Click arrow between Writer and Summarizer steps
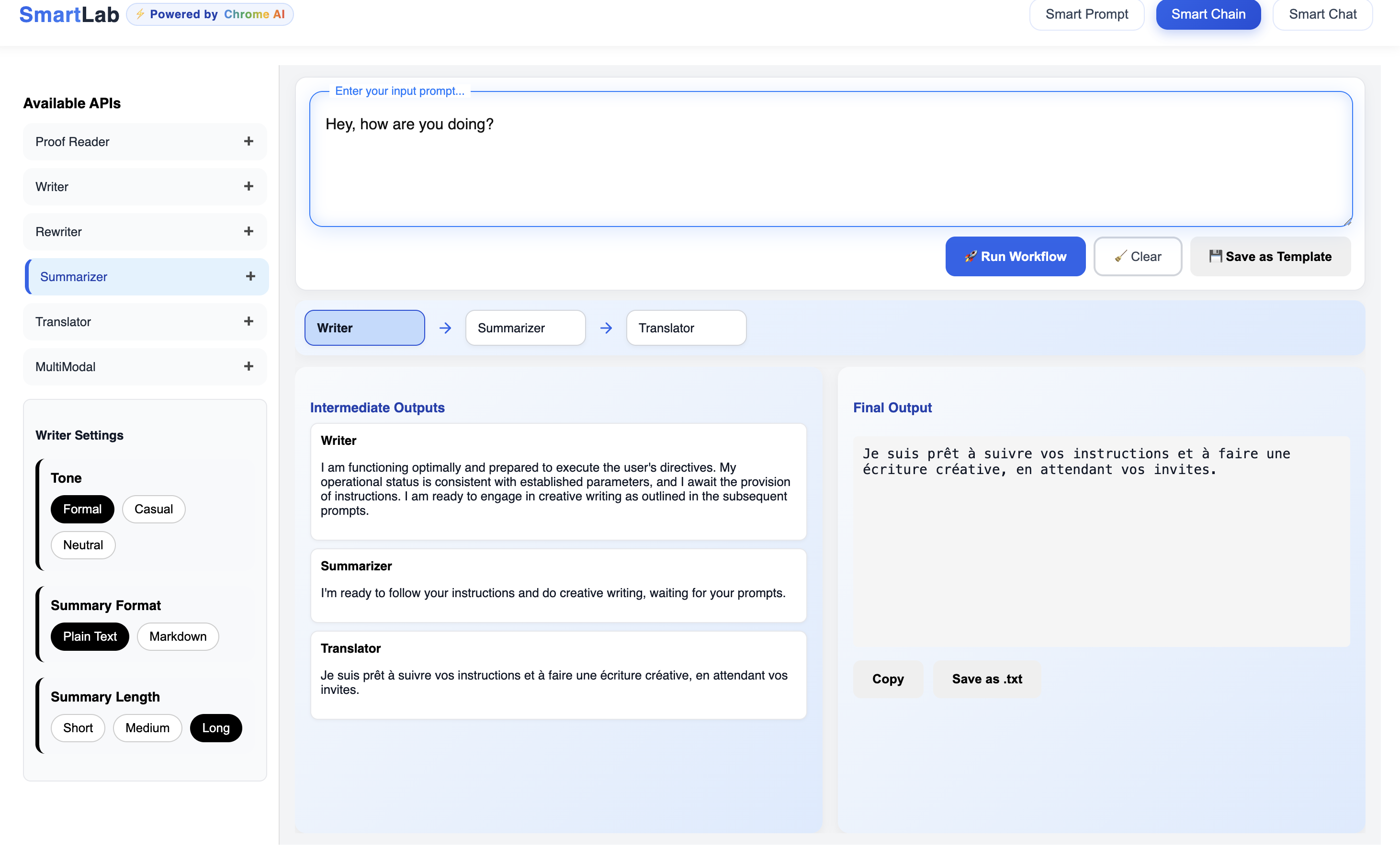Image resolution: width=1400 pixels, height=861 pixels. 445,328
